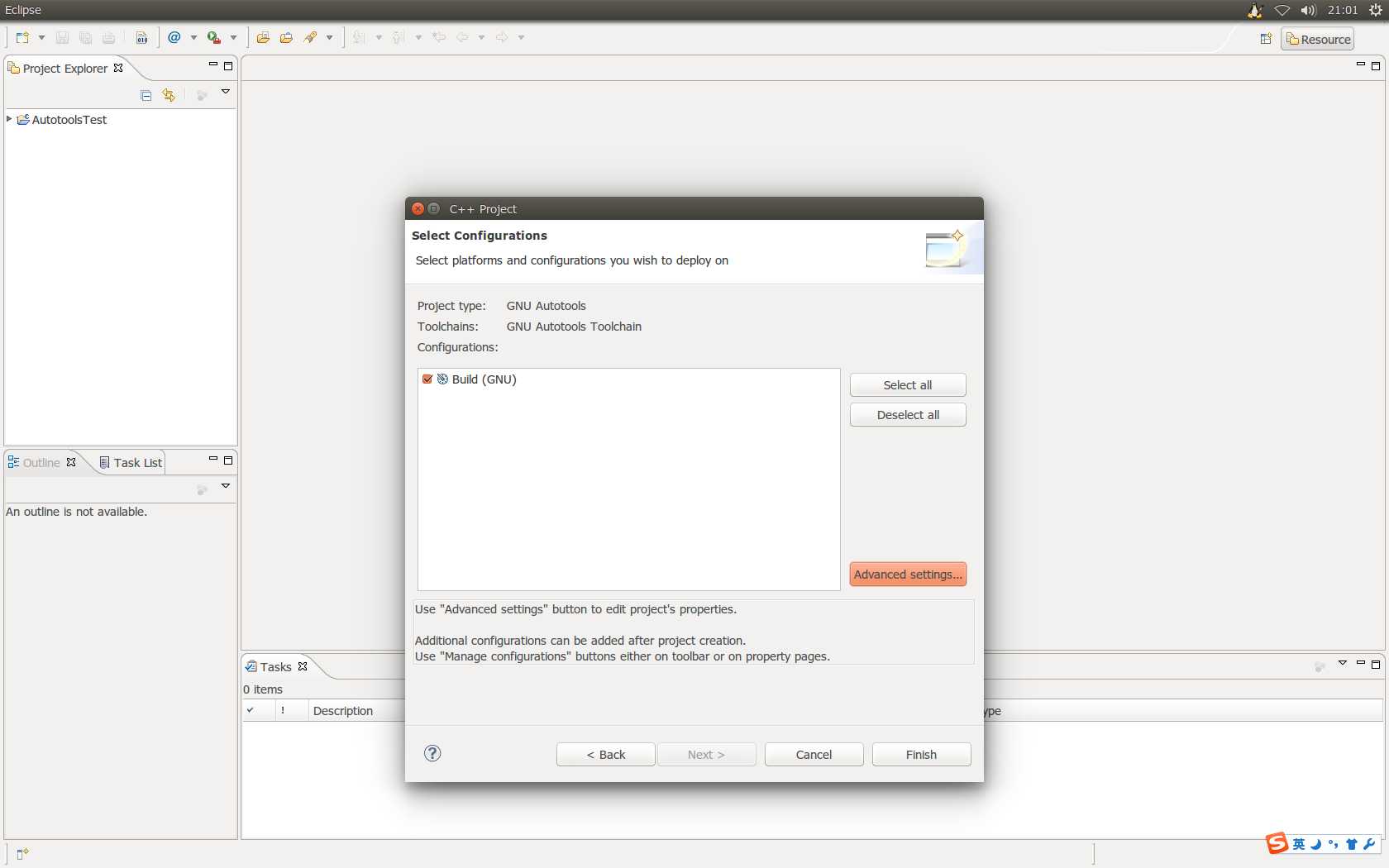Maximize the Outline view panel
Viewport: 1389px width, 868px height.
point(228,460)
